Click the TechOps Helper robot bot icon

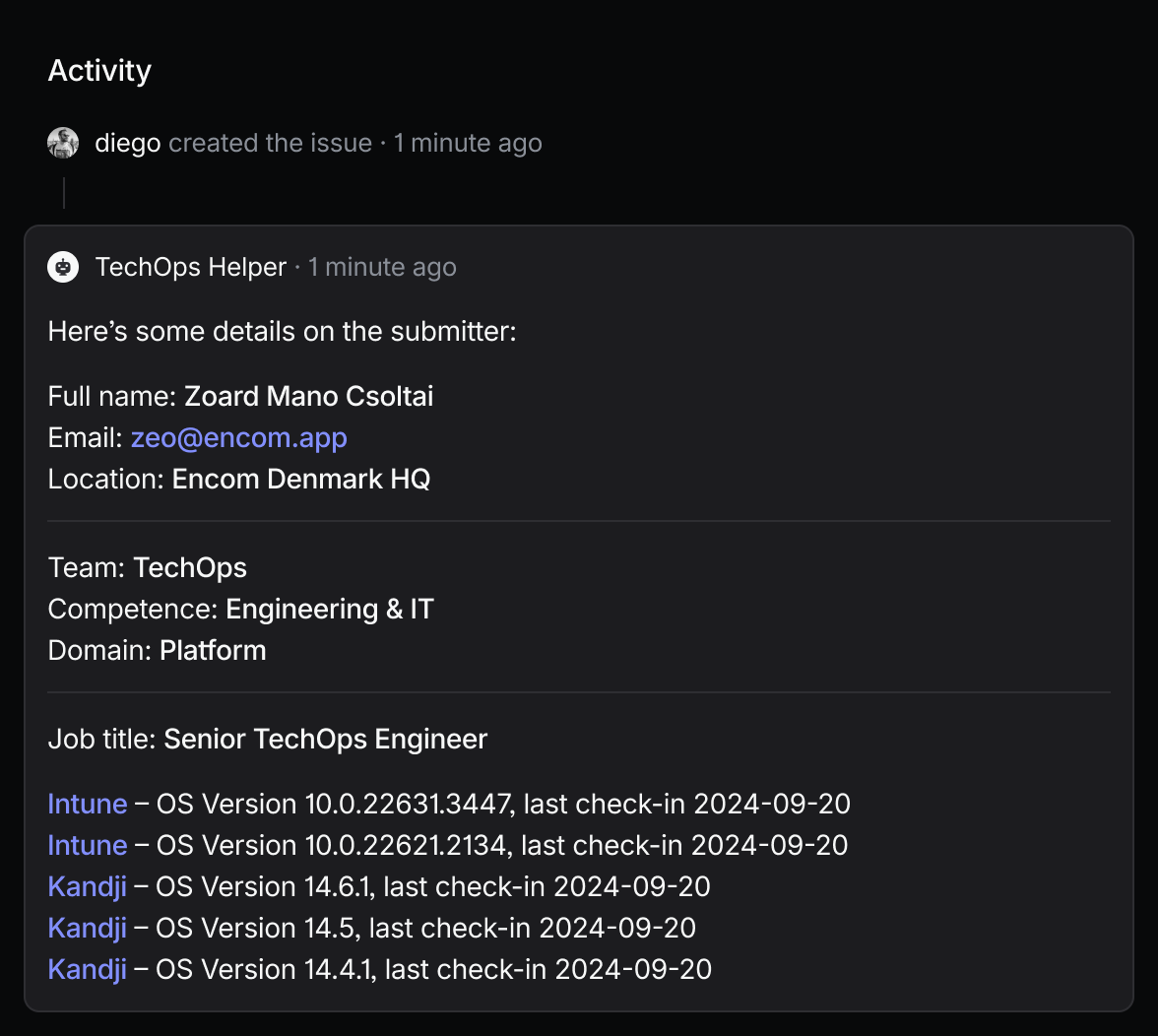(x=63, y=266)
